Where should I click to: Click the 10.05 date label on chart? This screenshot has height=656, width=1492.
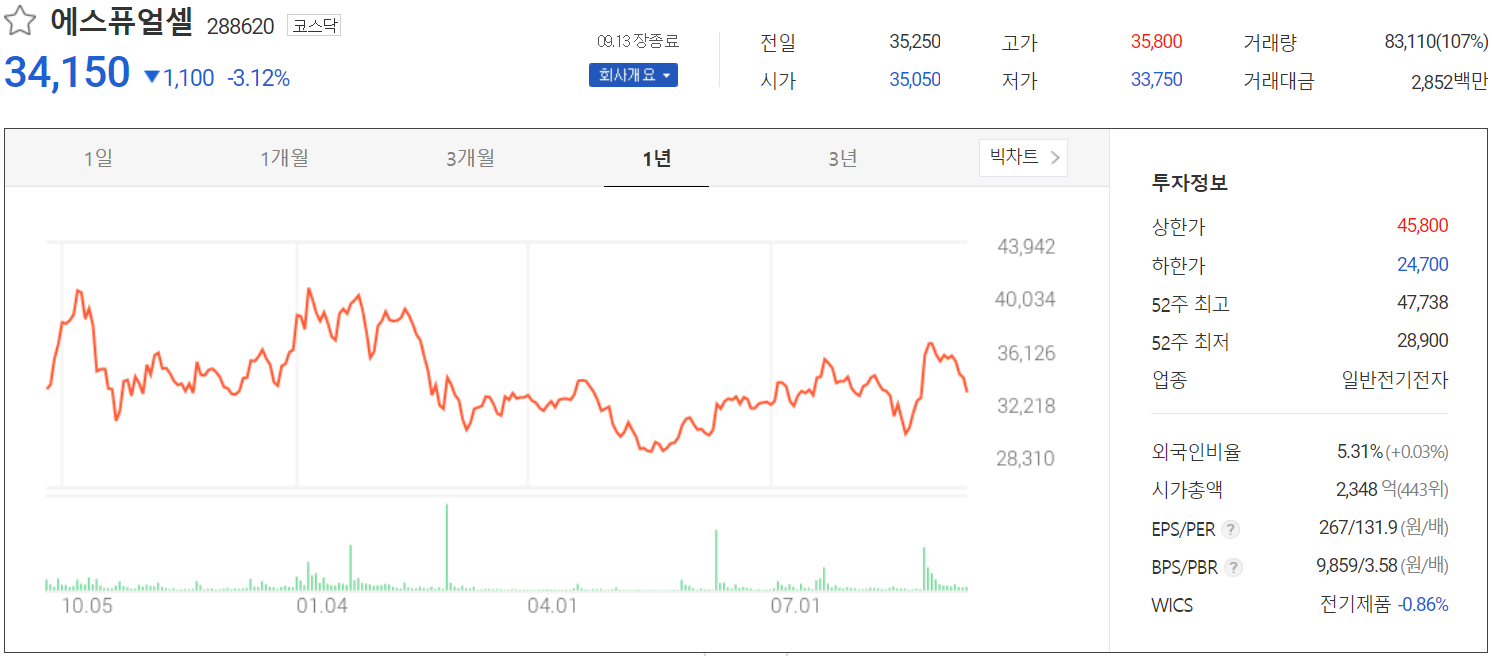[87, 606]
